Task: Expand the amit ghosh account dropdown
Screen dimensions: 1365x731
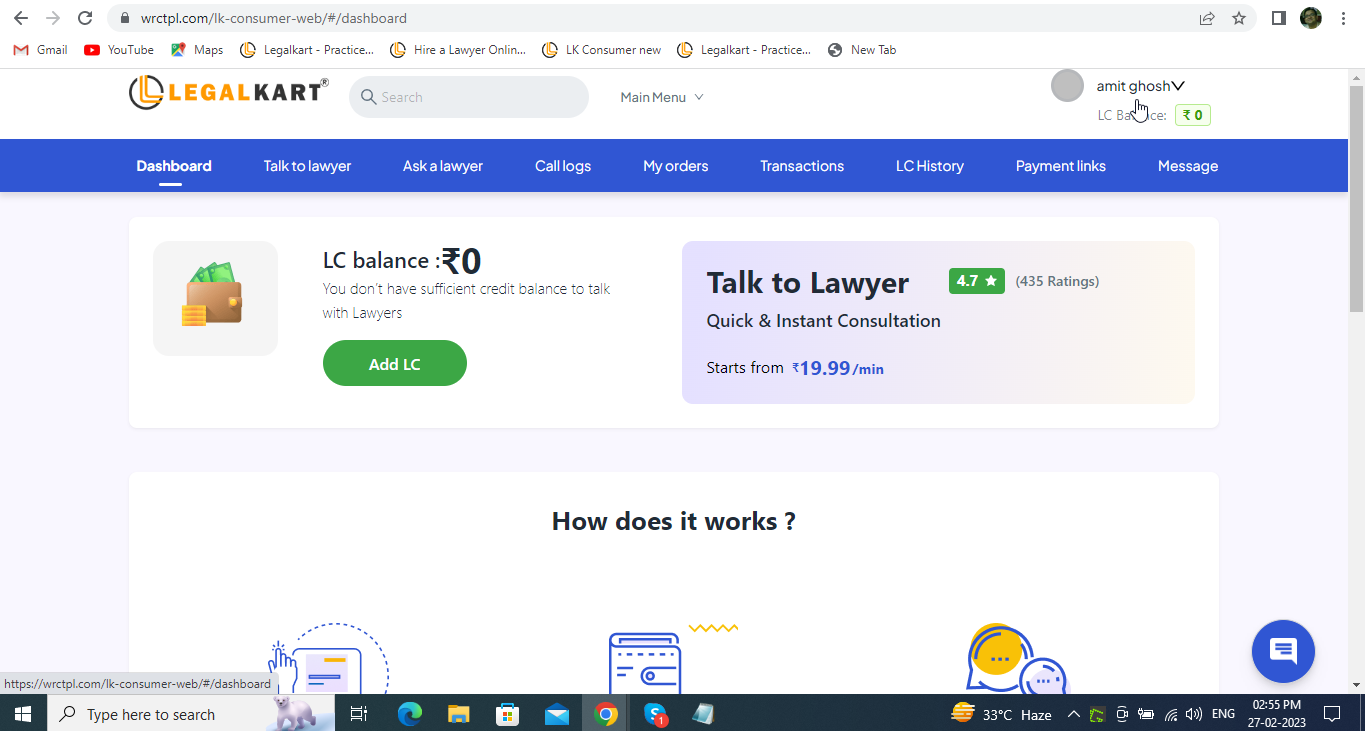Action: (x=1140, y=86)
